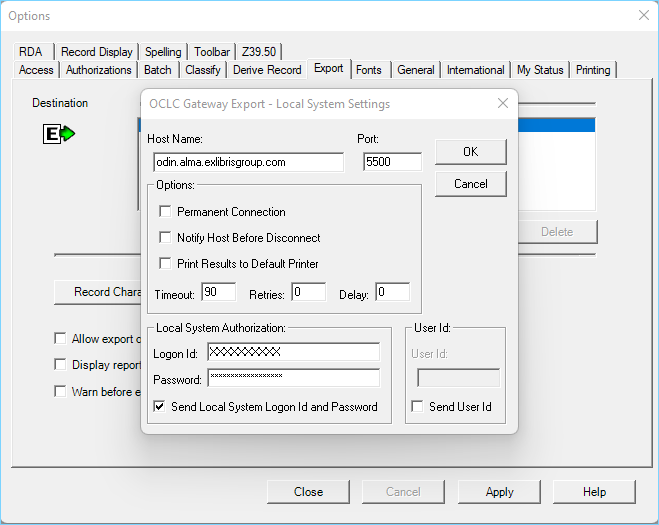
Task: Click the Timeout value field
Action: pyautogui.click(x=218, y=292)
